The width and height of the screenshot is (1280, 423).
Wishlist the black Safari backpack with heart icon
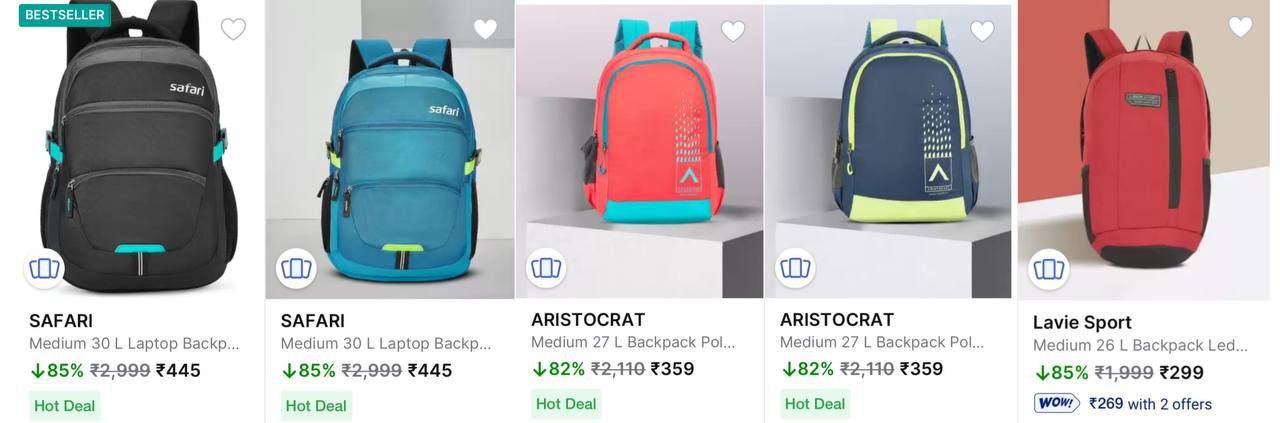point(233,30)
